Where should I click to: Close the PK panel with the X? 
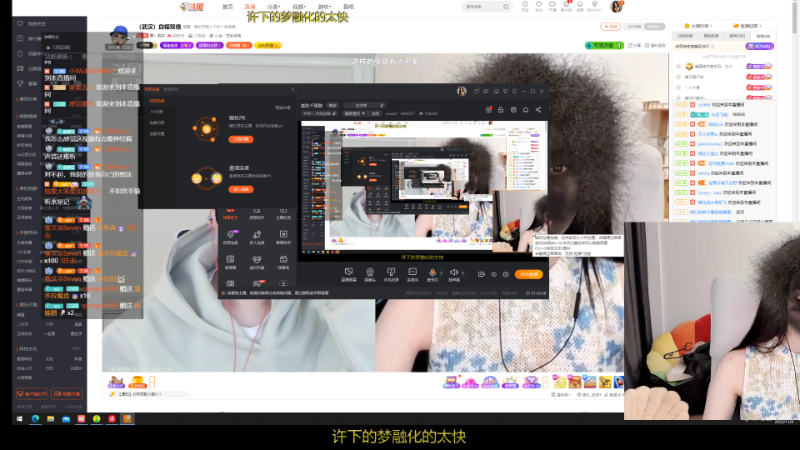(x=292, y=89)
